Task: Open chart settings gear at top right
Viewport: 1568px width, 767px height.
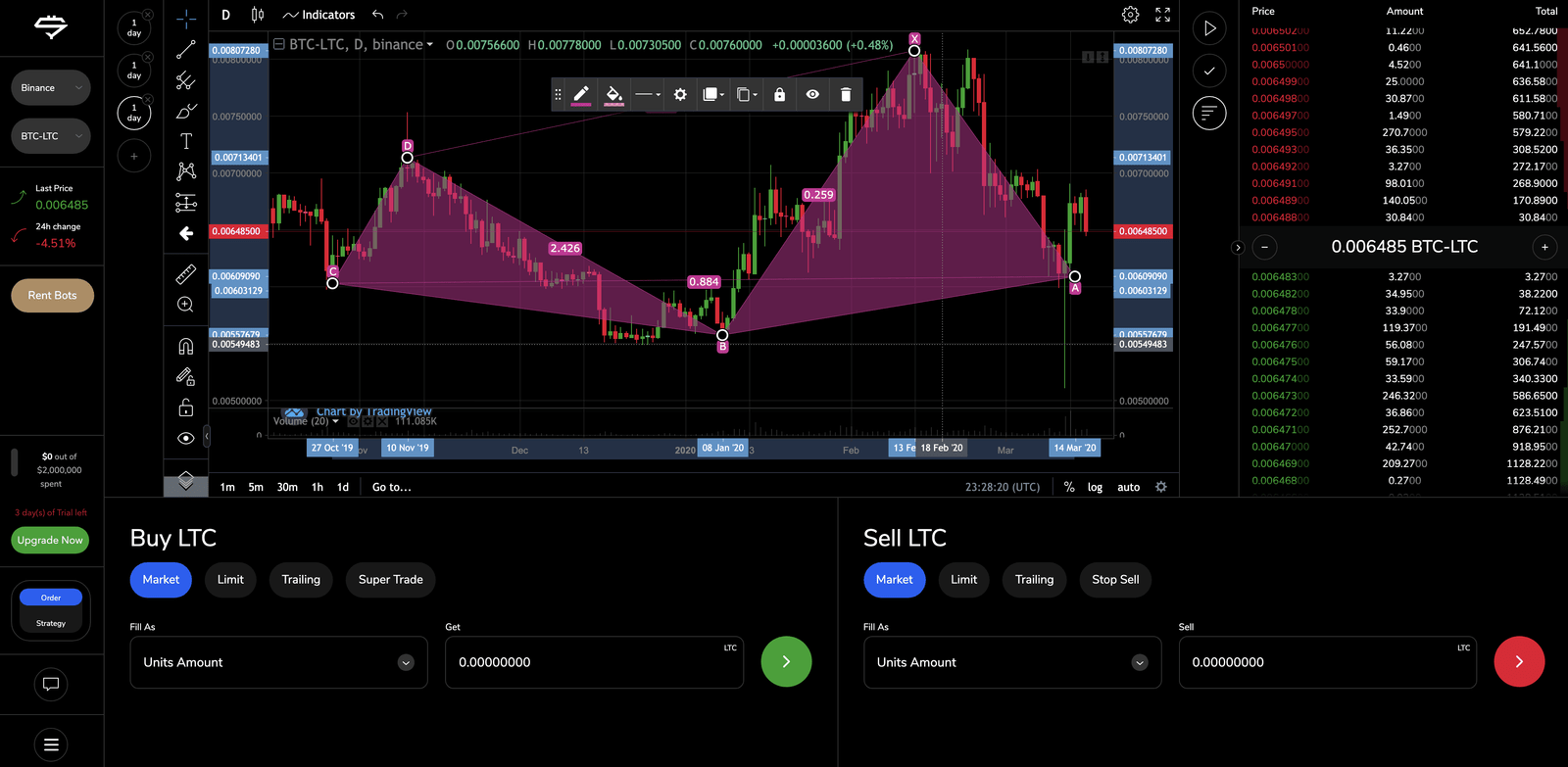Action: [1130, 15]
